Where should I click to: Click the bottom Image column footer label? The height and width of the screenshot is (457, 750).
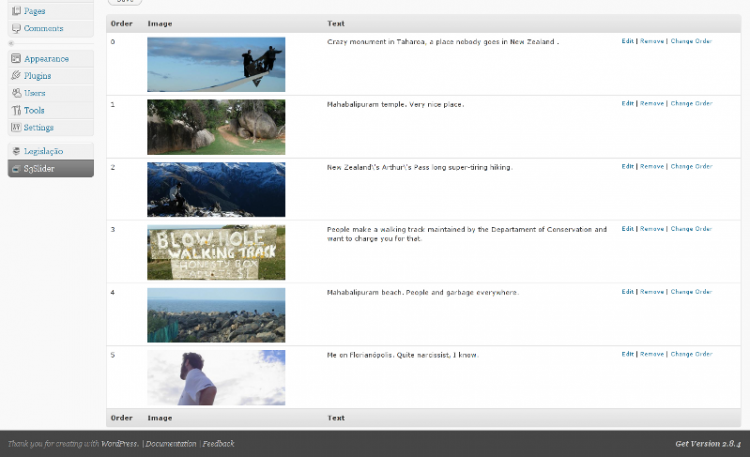pyautogui.click(x=160, y=418)
